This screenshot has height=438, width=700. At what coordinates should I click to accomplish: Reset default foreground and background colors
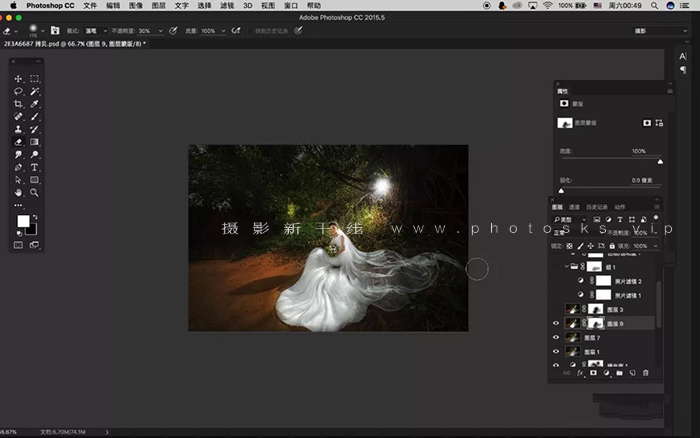pos(19,233)
